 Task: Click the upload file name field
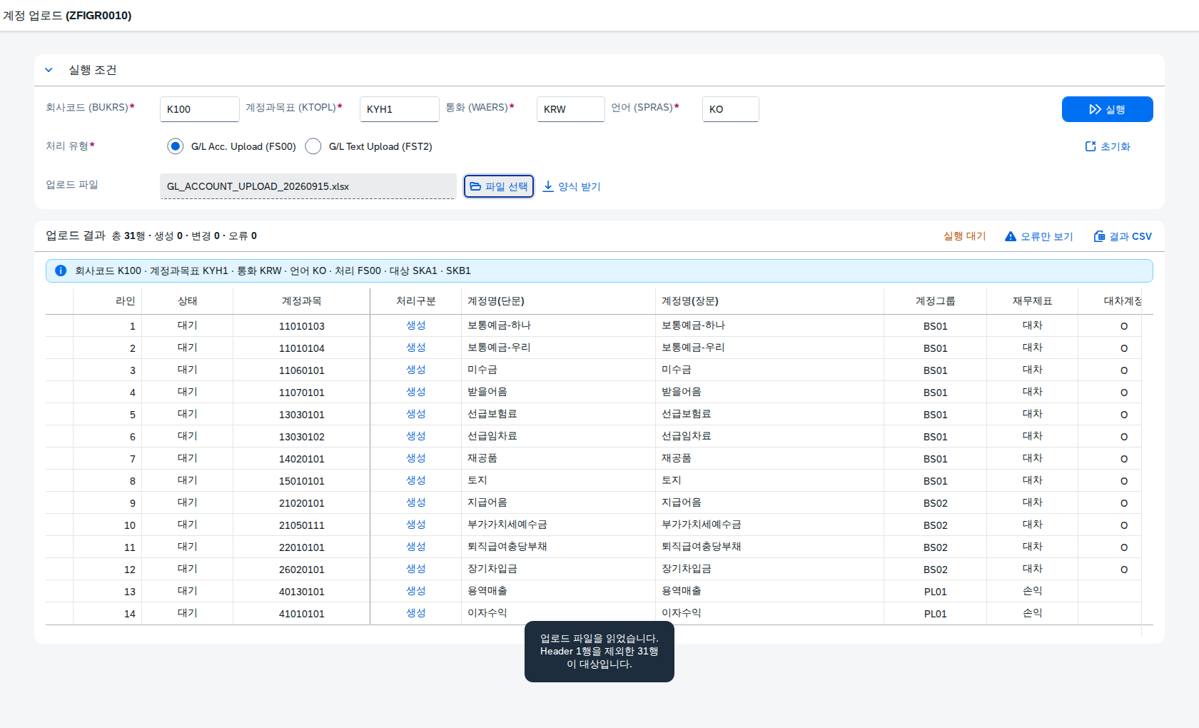point(308,186)
